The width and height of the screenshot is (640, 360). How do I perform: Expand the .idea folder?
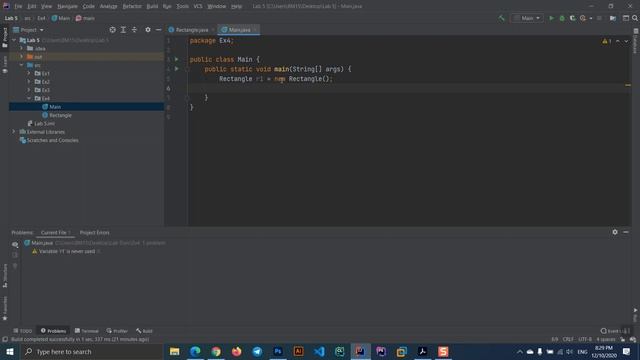tap(21, 48)
